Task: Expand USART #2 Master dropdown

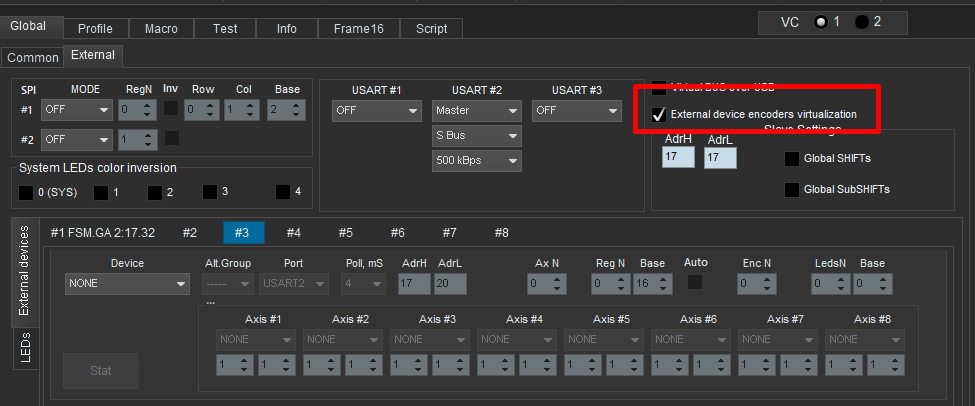Action: [x=476, y=110]
